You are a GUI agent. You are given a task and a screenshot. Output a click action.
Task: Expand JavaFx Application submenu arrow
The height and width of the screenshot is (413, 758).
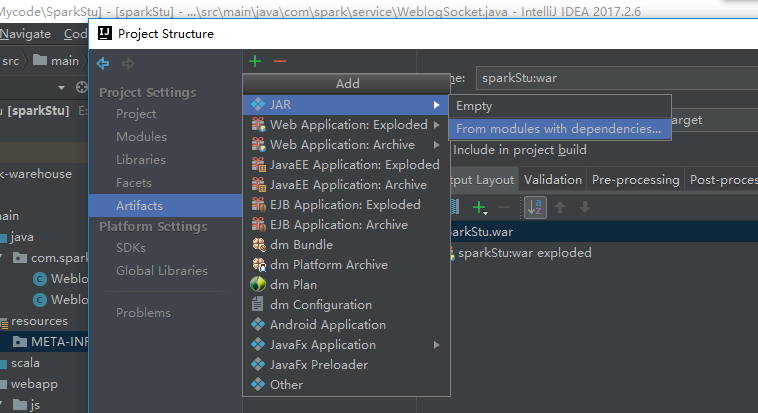[437, 345]
